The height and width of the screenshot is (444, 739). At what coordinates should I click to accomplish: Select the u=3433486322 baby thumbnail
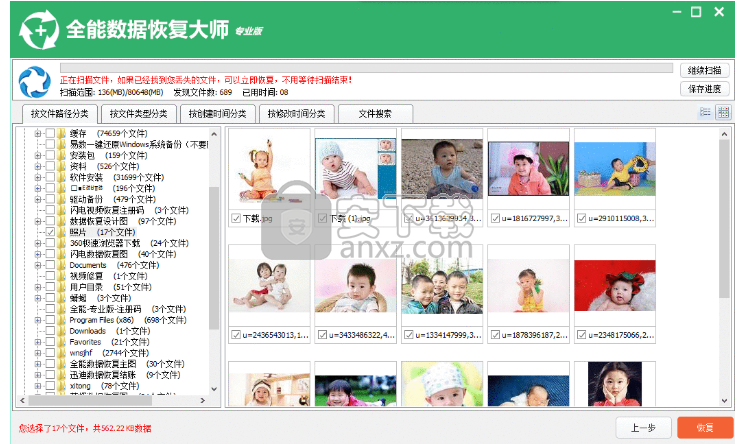click(x=355, y=285)
